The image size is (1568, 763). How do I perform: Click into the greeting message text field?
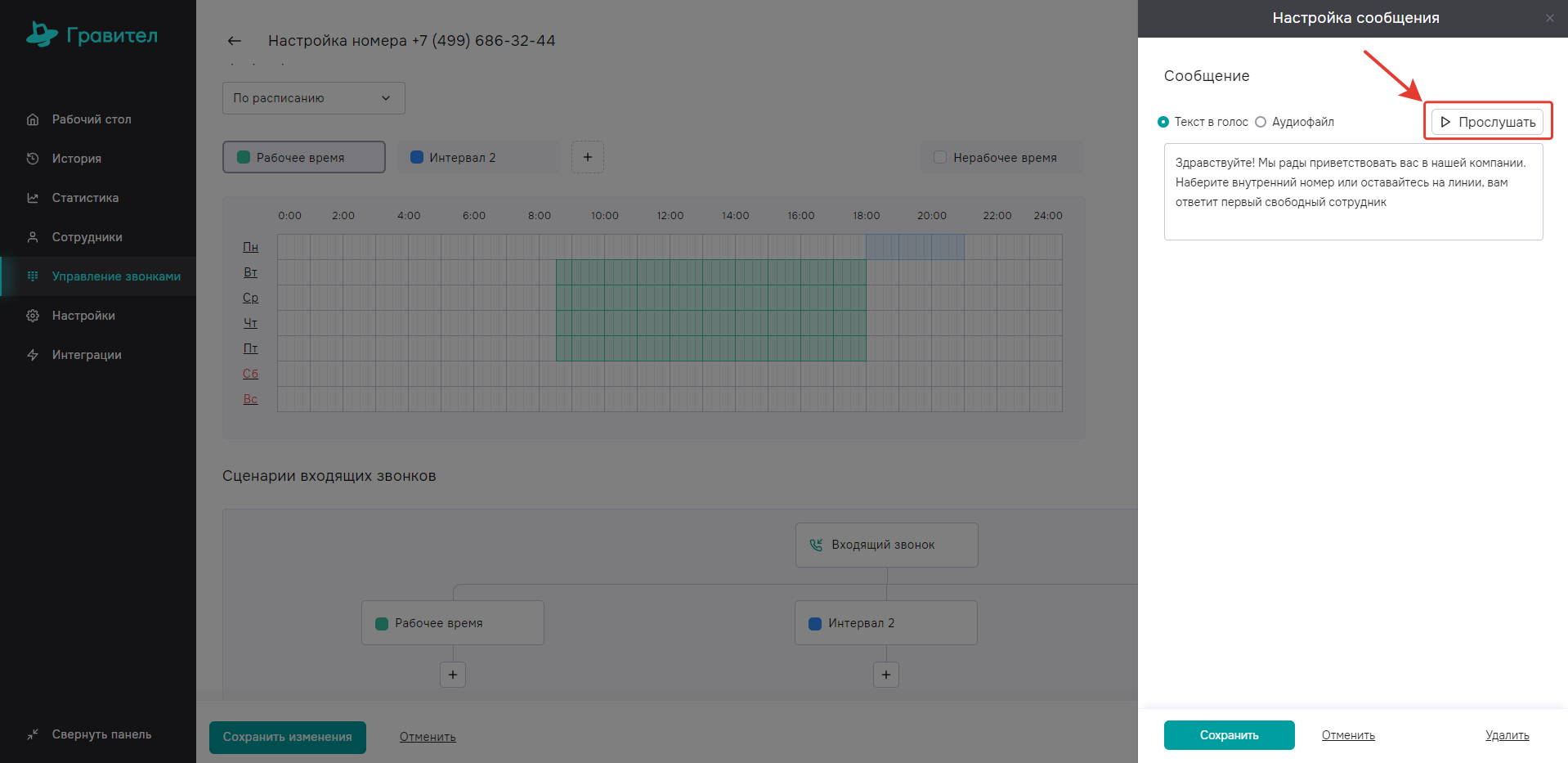tap(1353, 192)
